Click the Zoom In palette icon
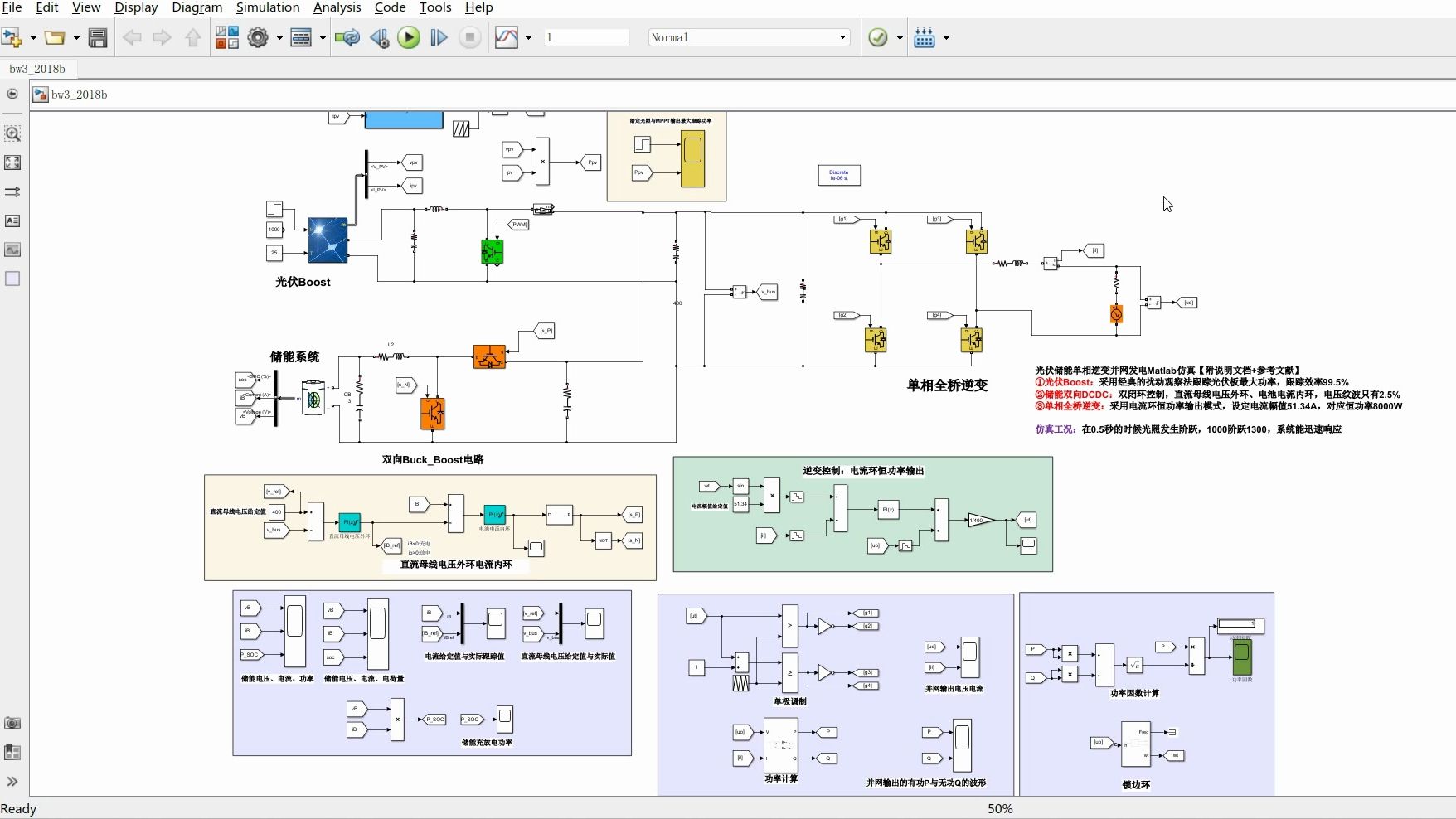 pyautogui.click(x=12, y=133)
